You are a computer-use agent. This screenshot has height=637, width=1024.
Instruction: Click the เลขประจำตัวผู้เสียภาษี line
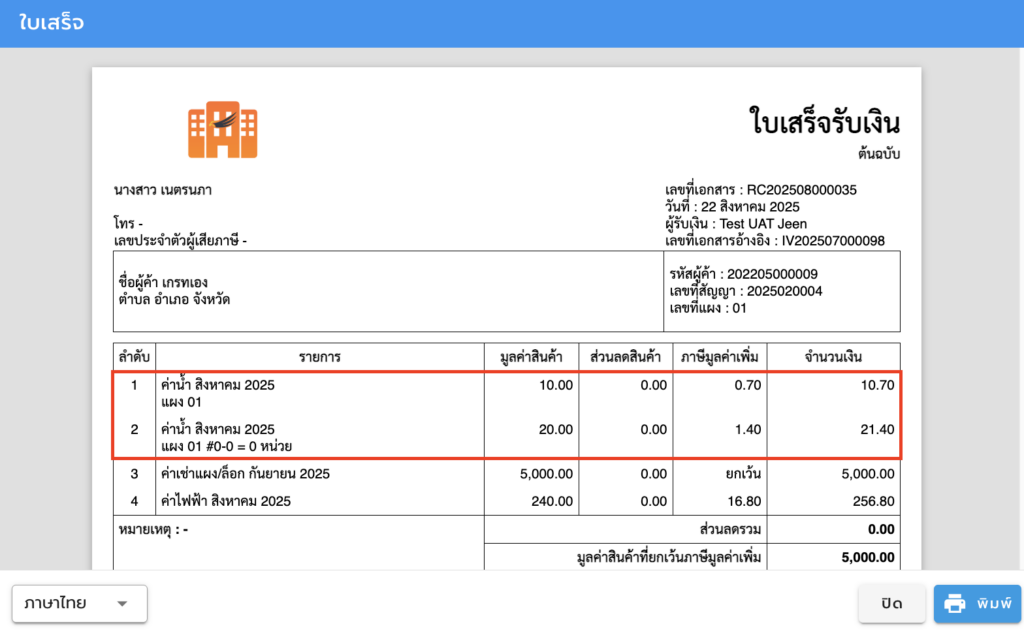tap(180, 241)
